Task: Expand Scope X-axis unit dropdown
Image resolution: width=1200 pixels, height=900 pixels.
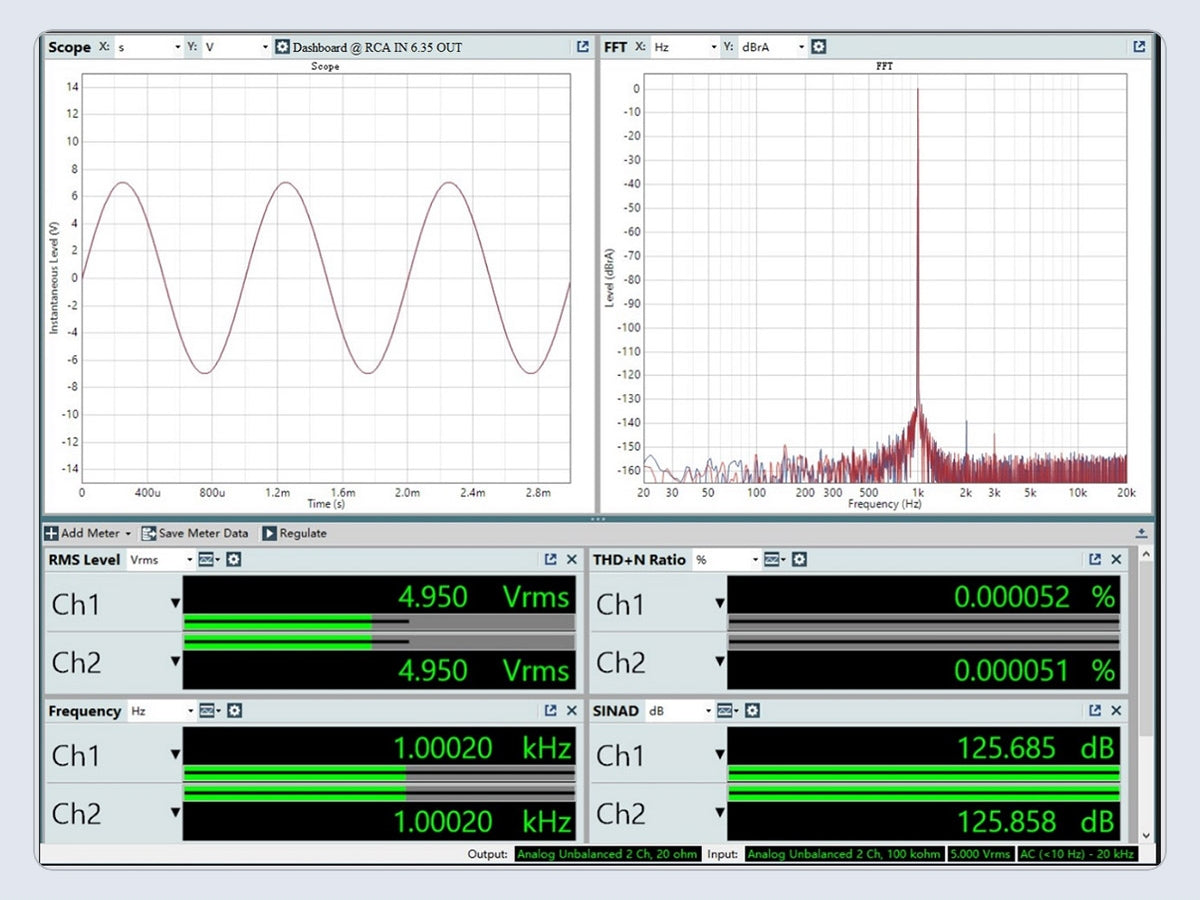Action: (x=149, y=47)
